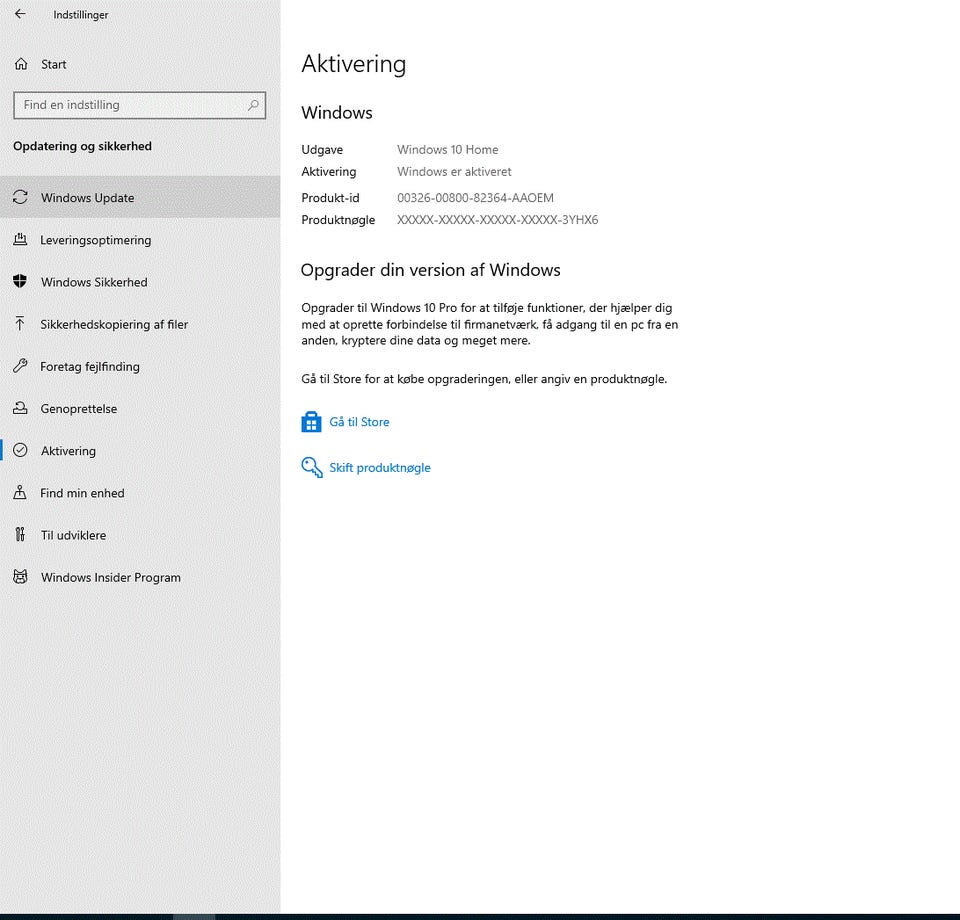Click the Windows Sikkerhed shield icon
960x920 pixels.
coord(20,281)
